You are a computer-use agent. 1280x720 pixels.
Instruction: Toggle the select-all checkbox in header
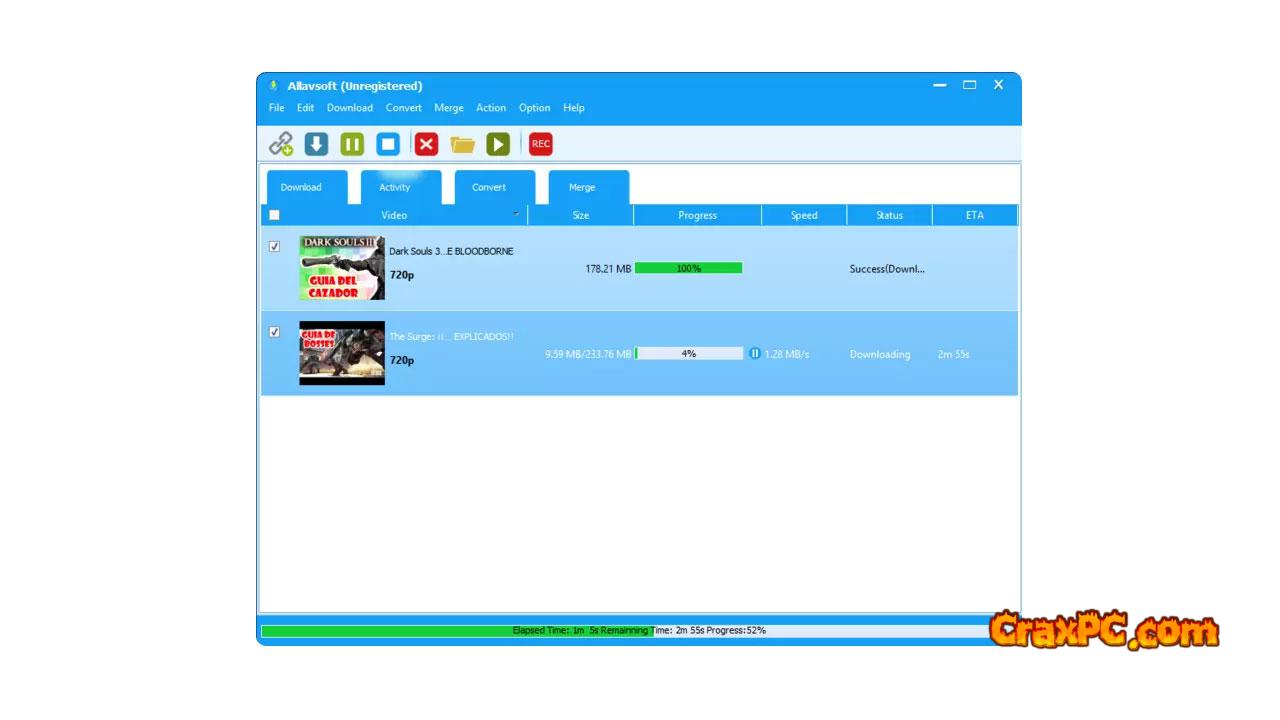coord(275,215)
